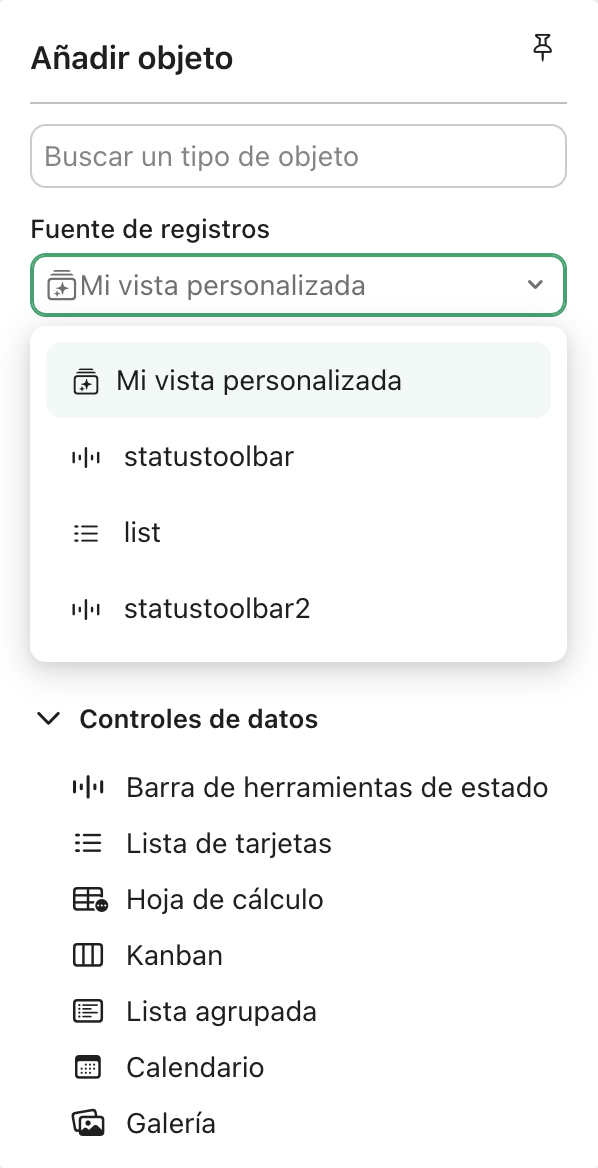Click the statustoolbar waveform icon
The height and width of the screenshot is (1168, 598).
(87, 456)
